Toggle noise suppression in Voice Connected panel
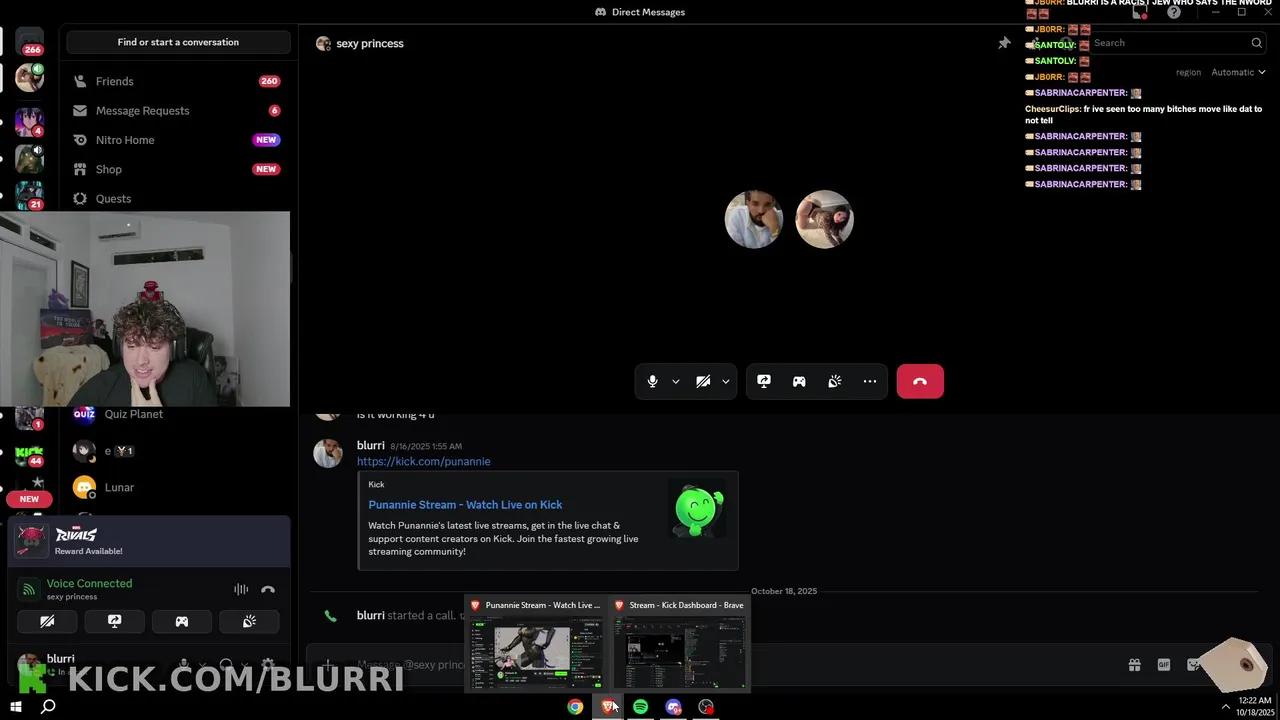Viewport: 1280px width, 720px height. click(241, 590)
